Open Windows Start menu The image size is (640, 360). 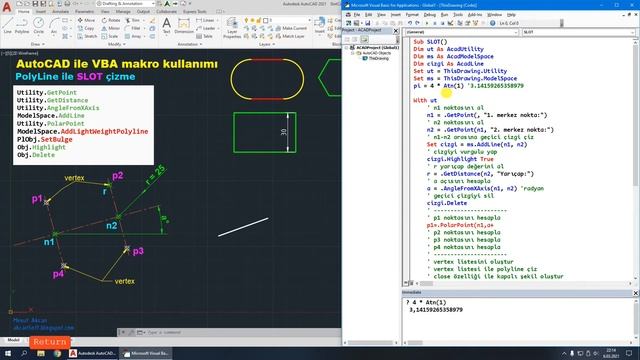(x=8, y=353)
